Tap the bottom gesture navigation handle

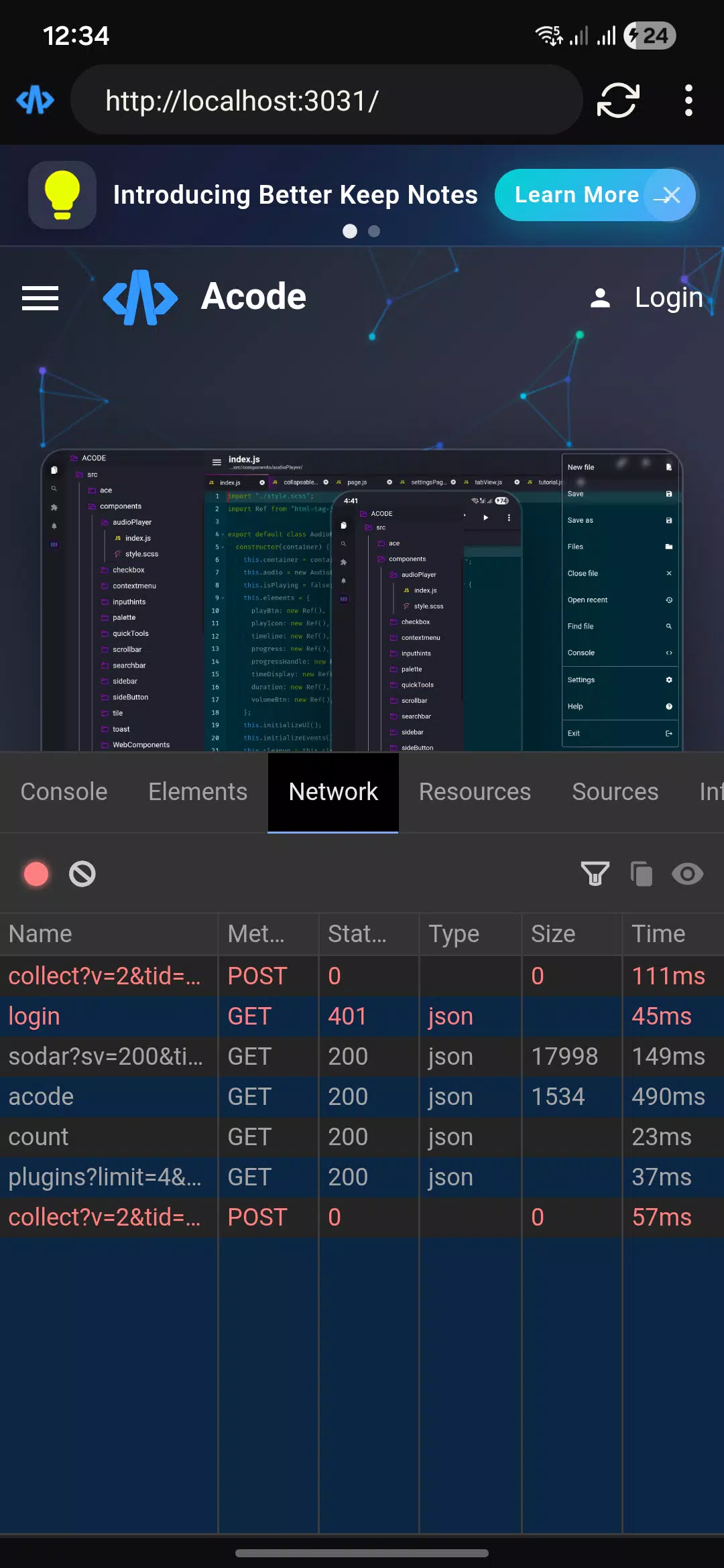362,1553
